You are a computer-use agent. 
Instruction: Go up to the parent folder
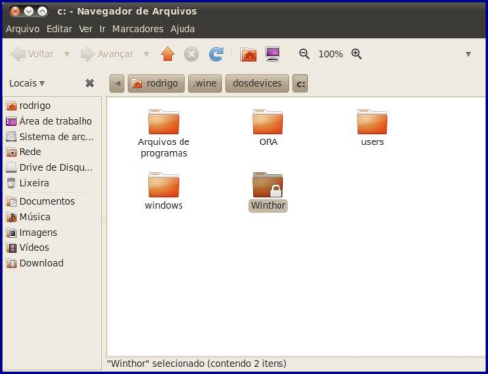tap(168, 54)
